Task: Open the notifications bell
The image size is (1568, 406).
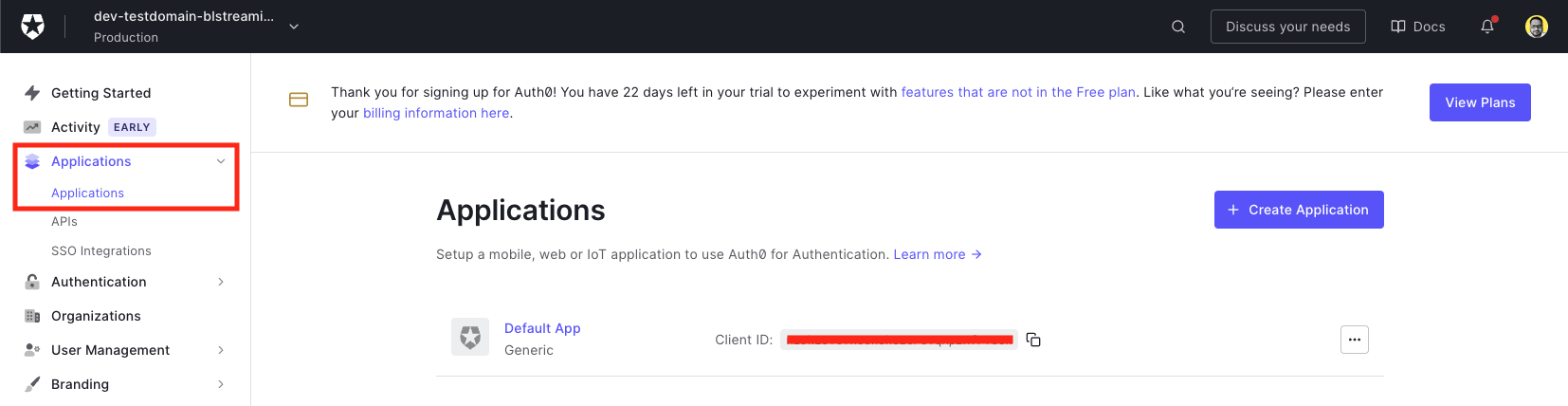Action: point(1487,27)
